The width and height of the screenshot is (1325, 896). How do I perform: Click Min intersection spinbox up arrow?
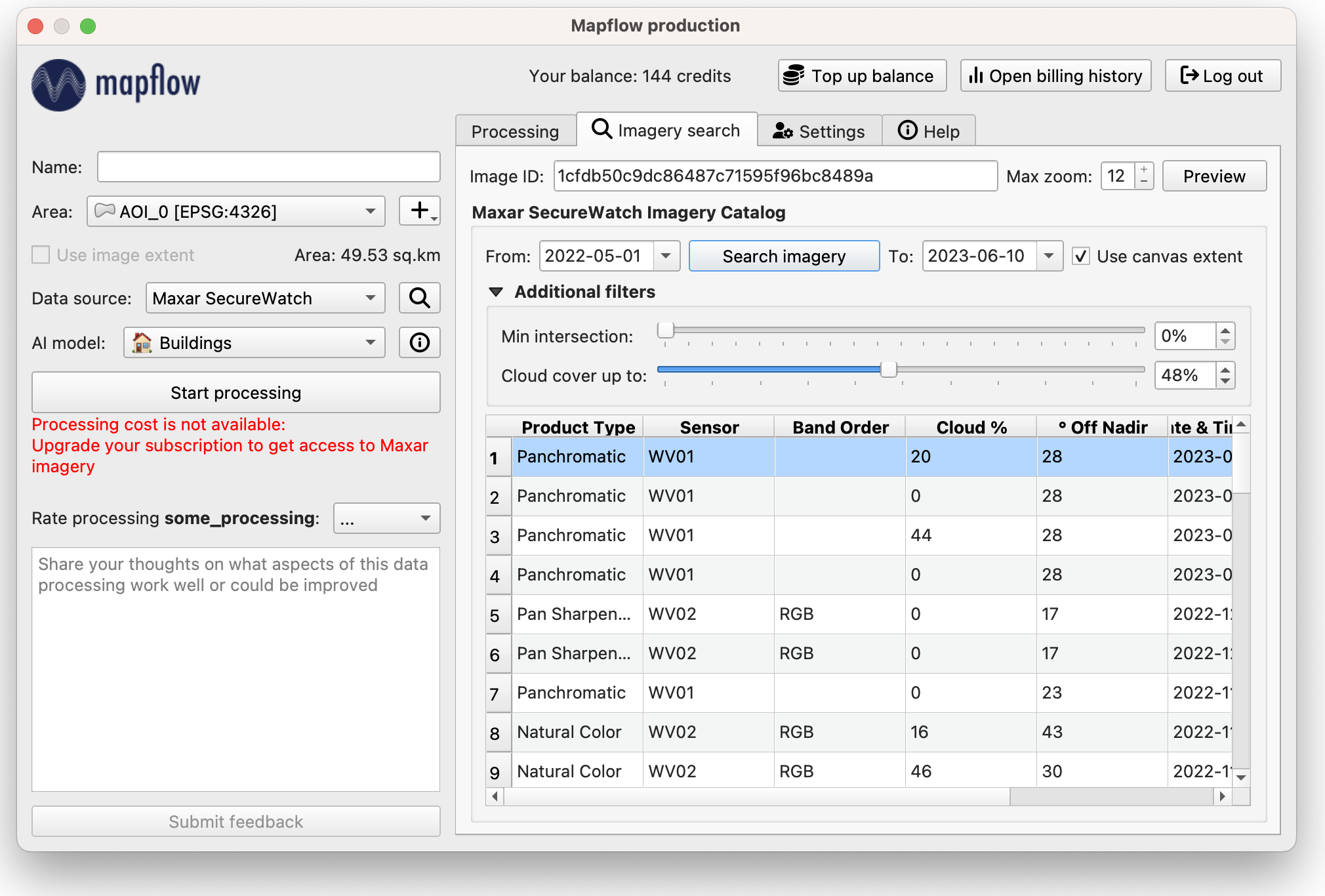(1225, 330)
